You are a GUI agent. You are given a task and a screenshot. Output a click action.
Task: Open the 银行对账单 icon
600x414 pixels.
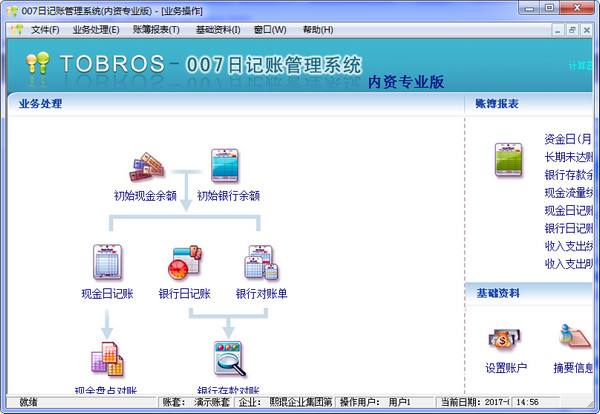click(x=261, y=262)
